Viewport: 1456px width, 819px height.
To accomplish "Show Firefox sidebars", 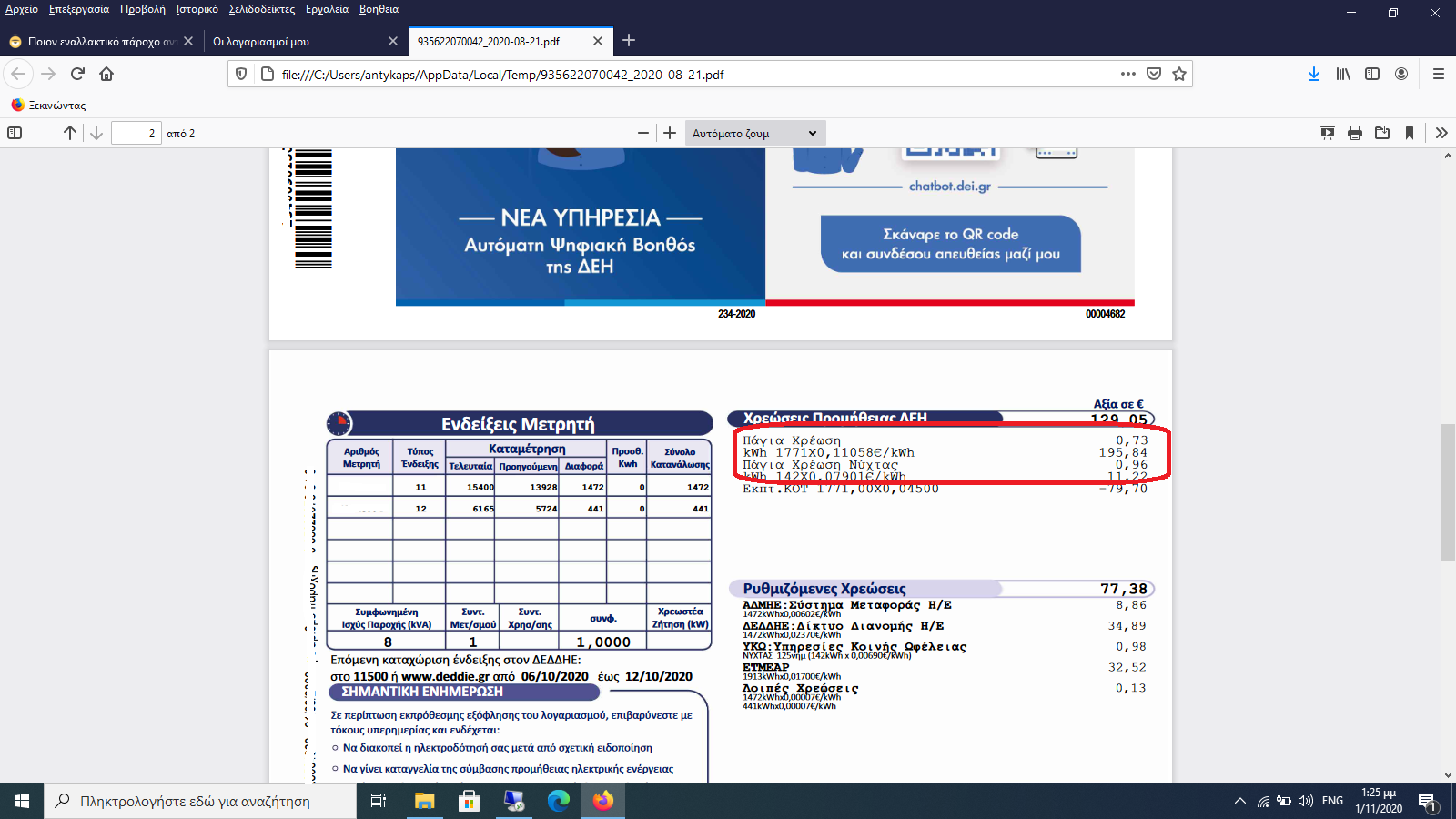I will tap(1372, 74).
